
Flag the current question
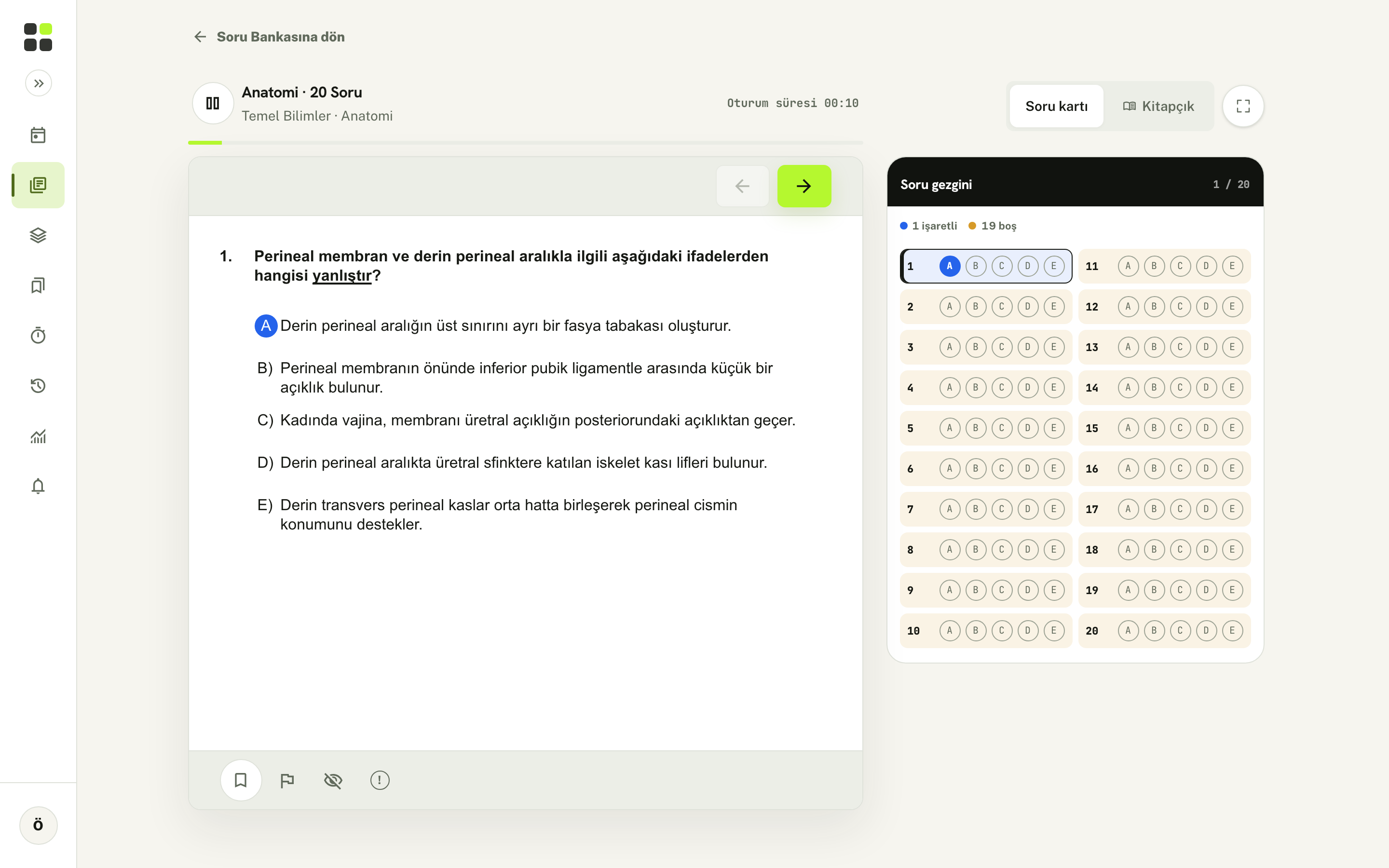click(x=287, y=780)
